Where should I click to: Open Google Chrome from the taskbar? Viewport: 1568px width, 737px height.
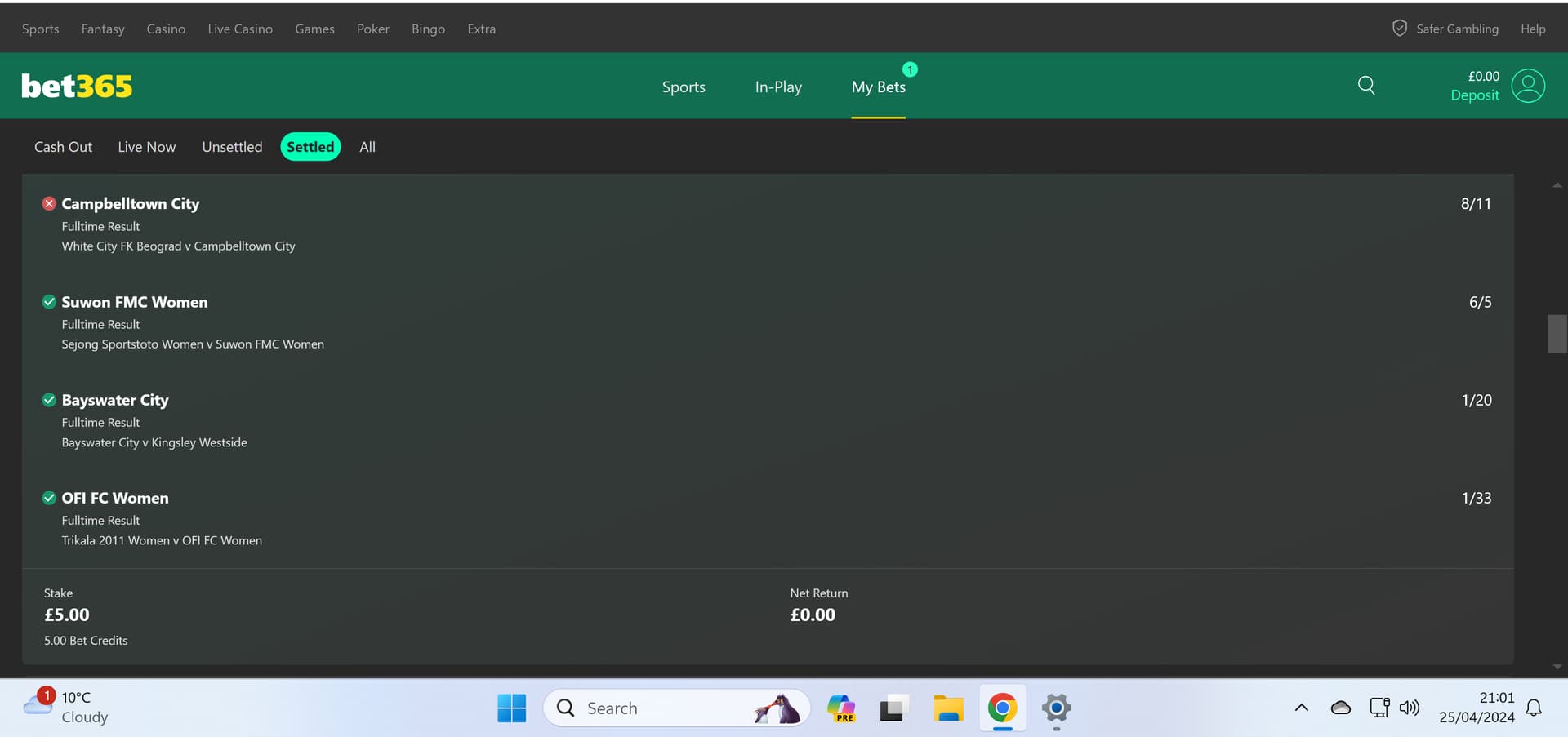point(1002,708)
